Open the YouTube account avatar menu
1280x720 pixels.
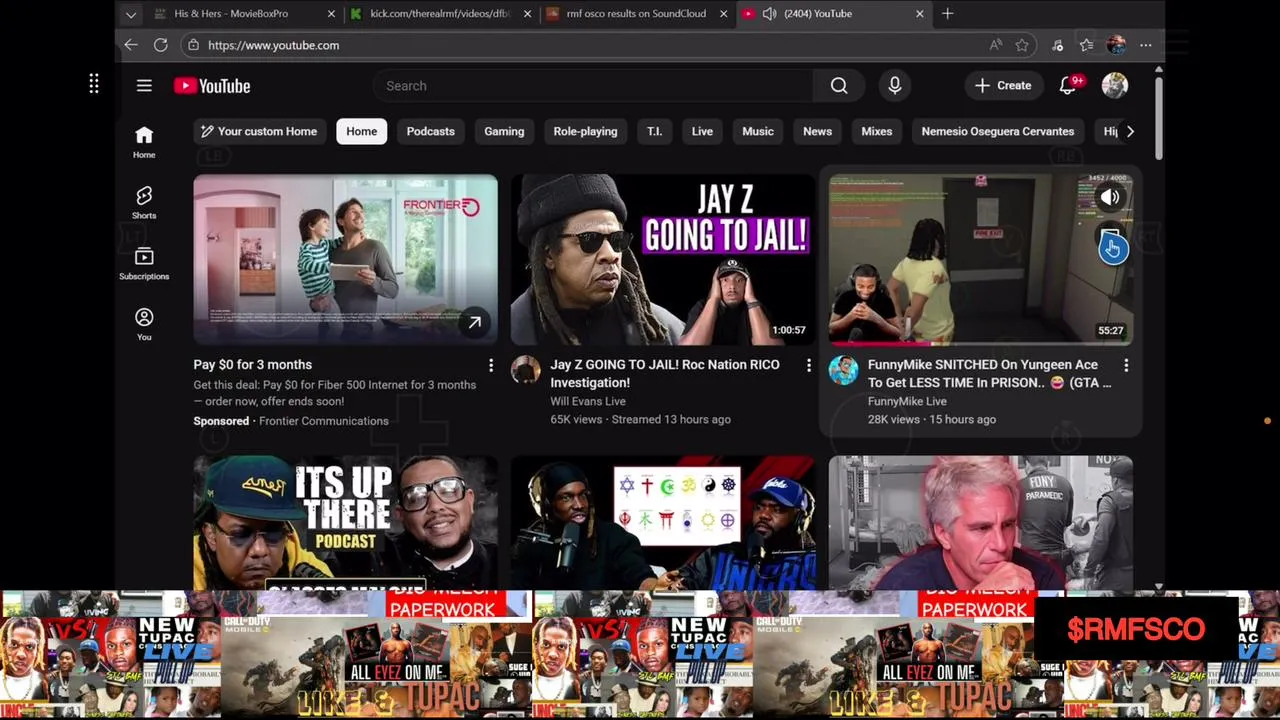click(x=1114, y=86)
